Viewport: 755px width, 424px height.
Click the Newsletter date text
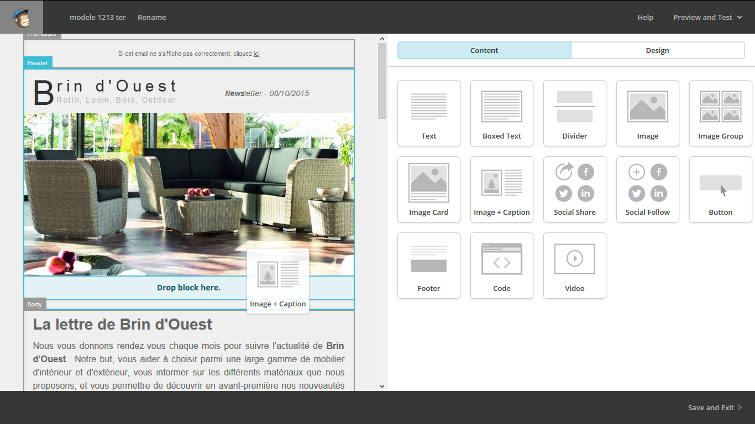pyautogui.click(x=267, y=93)
